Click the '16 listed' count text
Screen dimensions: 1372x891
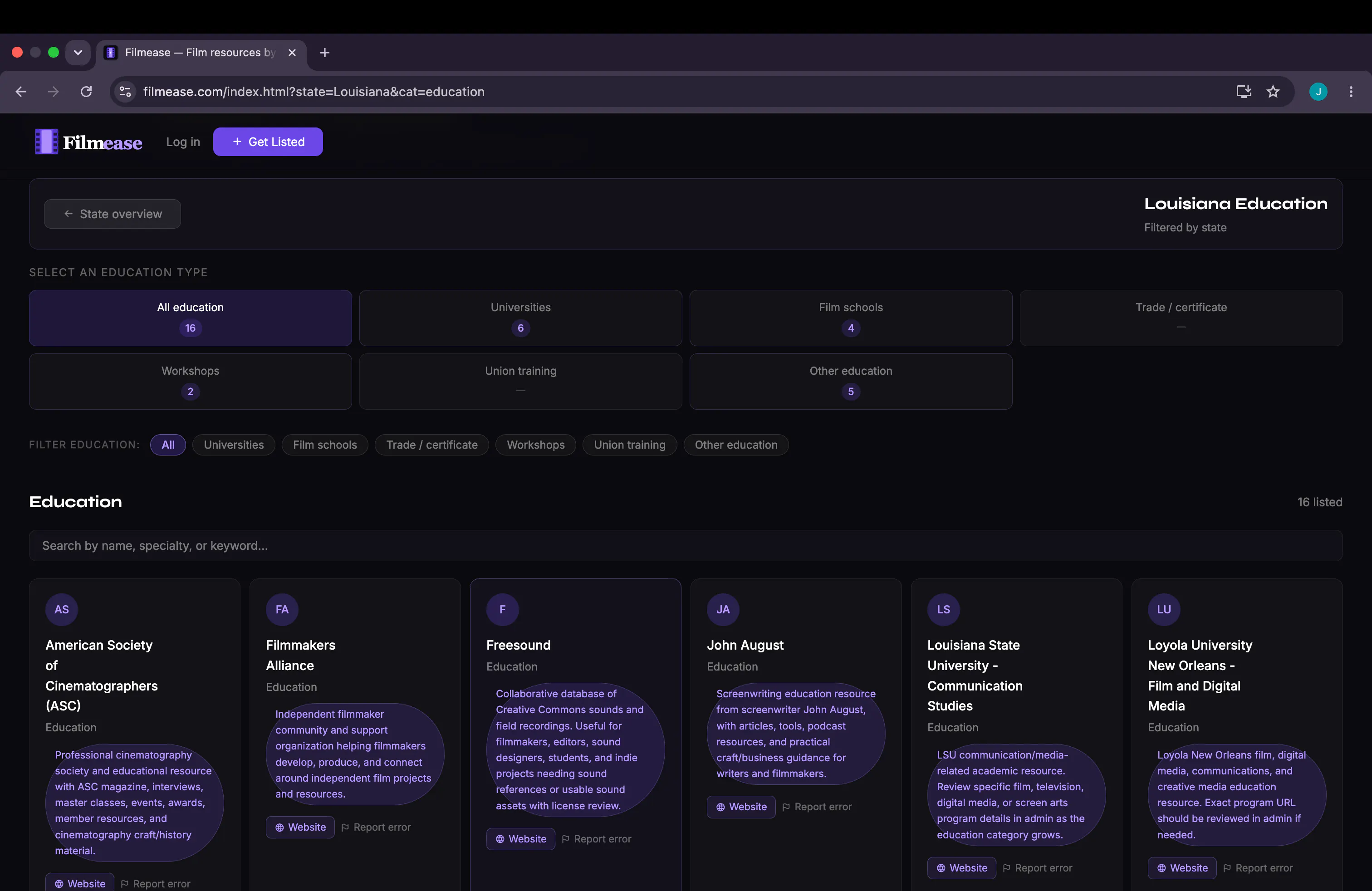(1319, 502)
